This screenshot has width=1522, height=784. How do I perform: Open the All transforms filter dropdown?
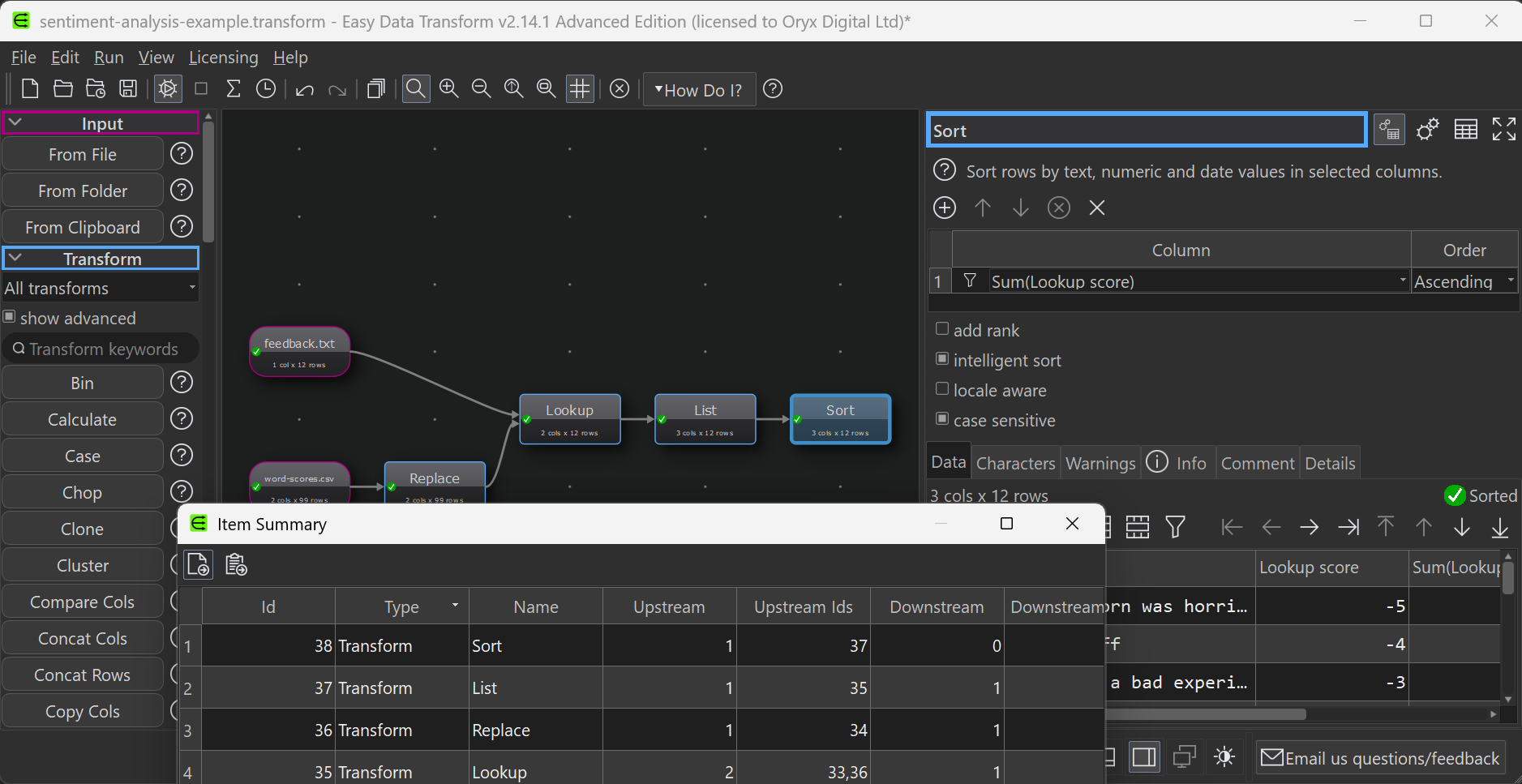click(101, 288)
